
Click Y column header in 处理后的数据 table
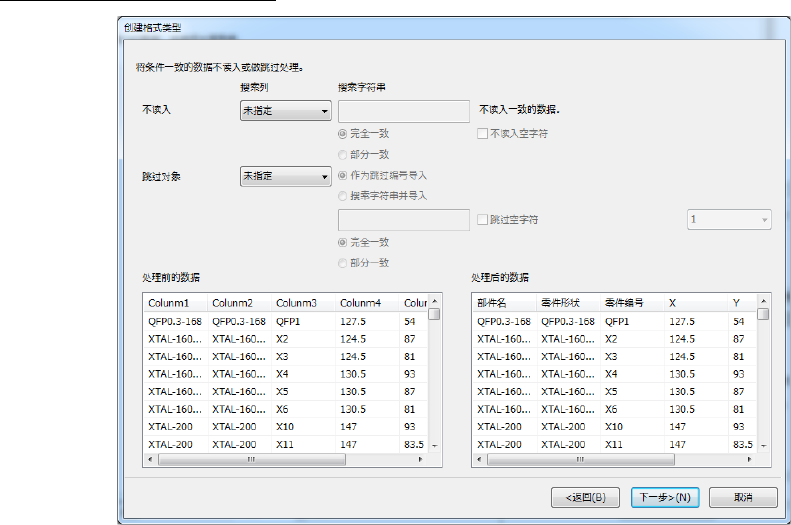click(742, 303)
